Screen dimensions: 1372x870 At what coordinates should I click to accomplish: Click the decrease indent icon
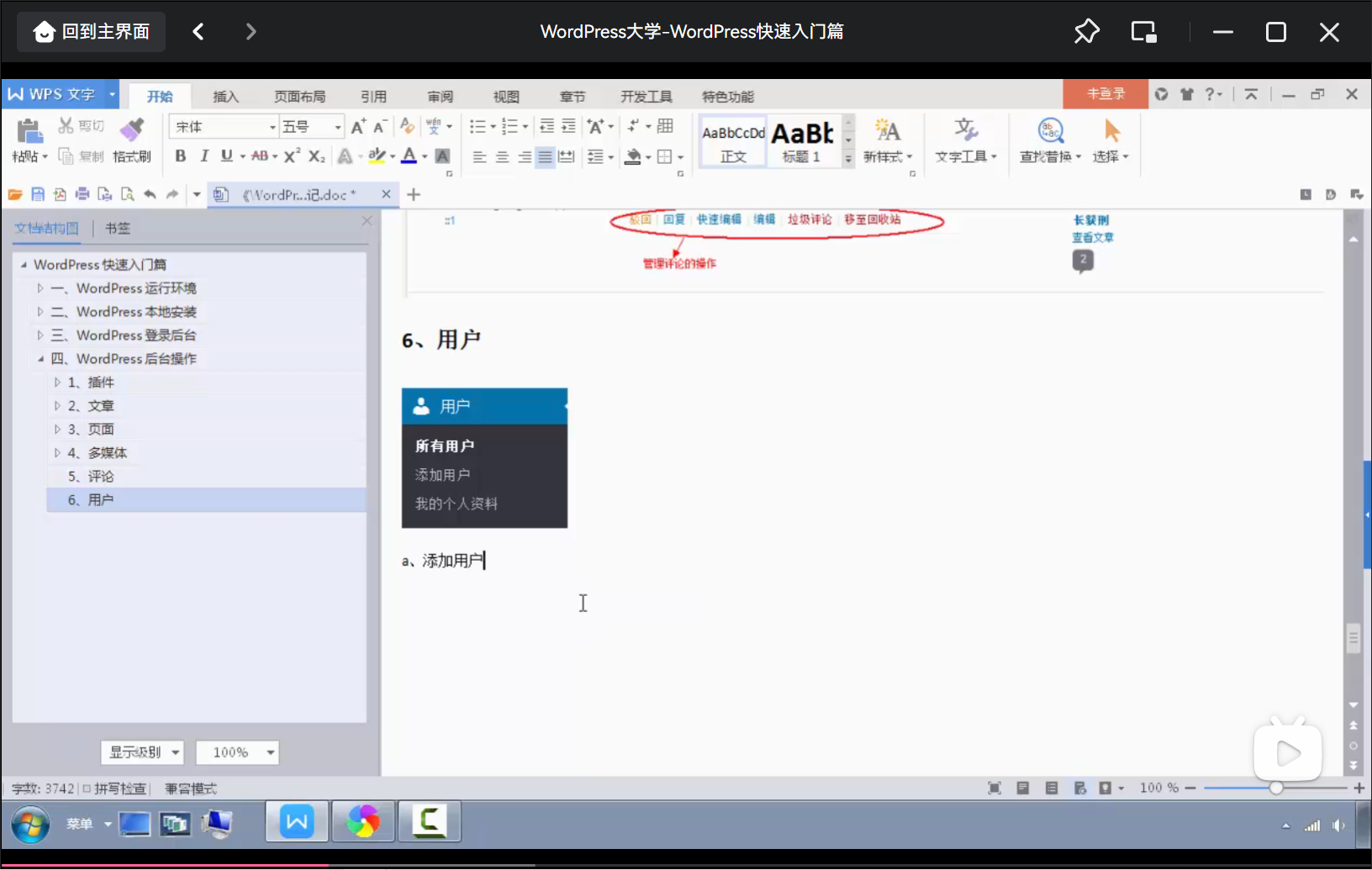click(546, 126)
